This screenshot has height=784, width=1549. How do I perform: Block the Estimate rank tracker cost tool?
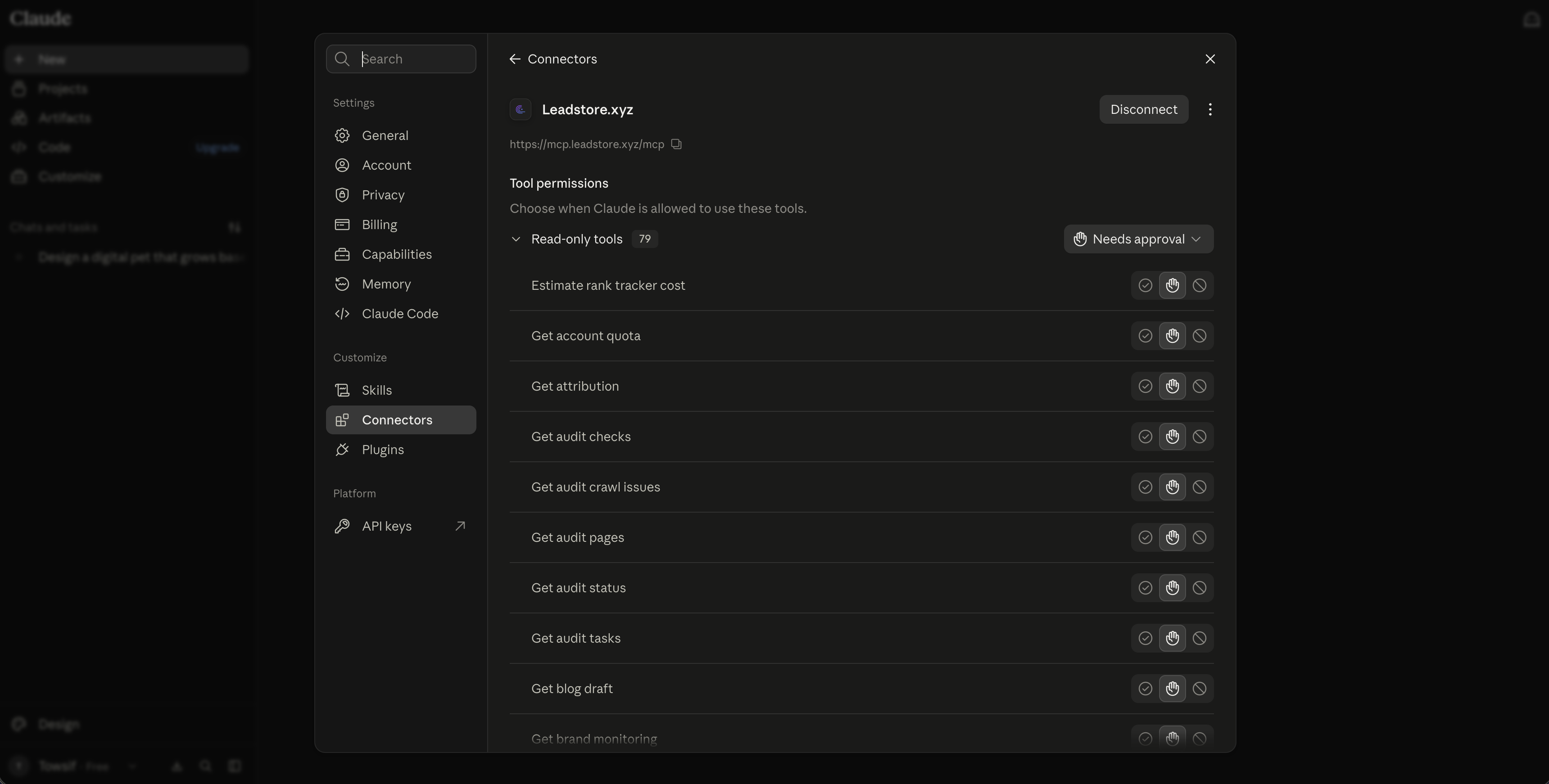[1199, 286]
